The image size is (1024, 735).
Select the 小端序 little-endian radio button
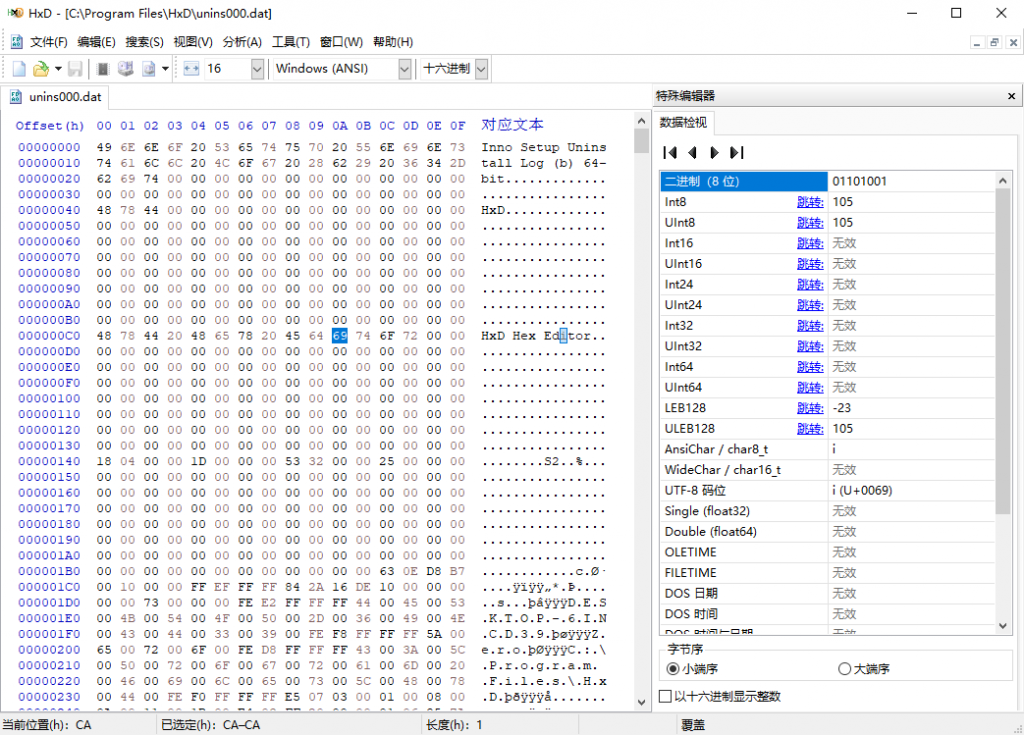(x=673, y=669)
